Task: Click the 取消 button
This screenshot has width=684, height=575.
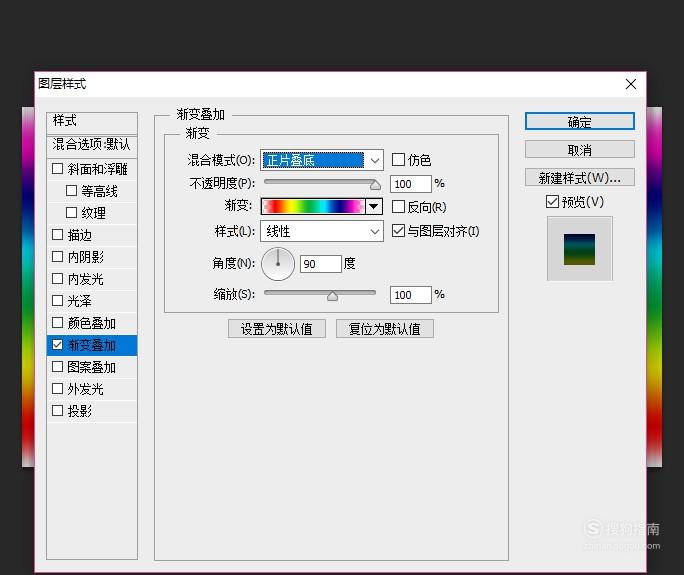Action: tap(579, 150)
